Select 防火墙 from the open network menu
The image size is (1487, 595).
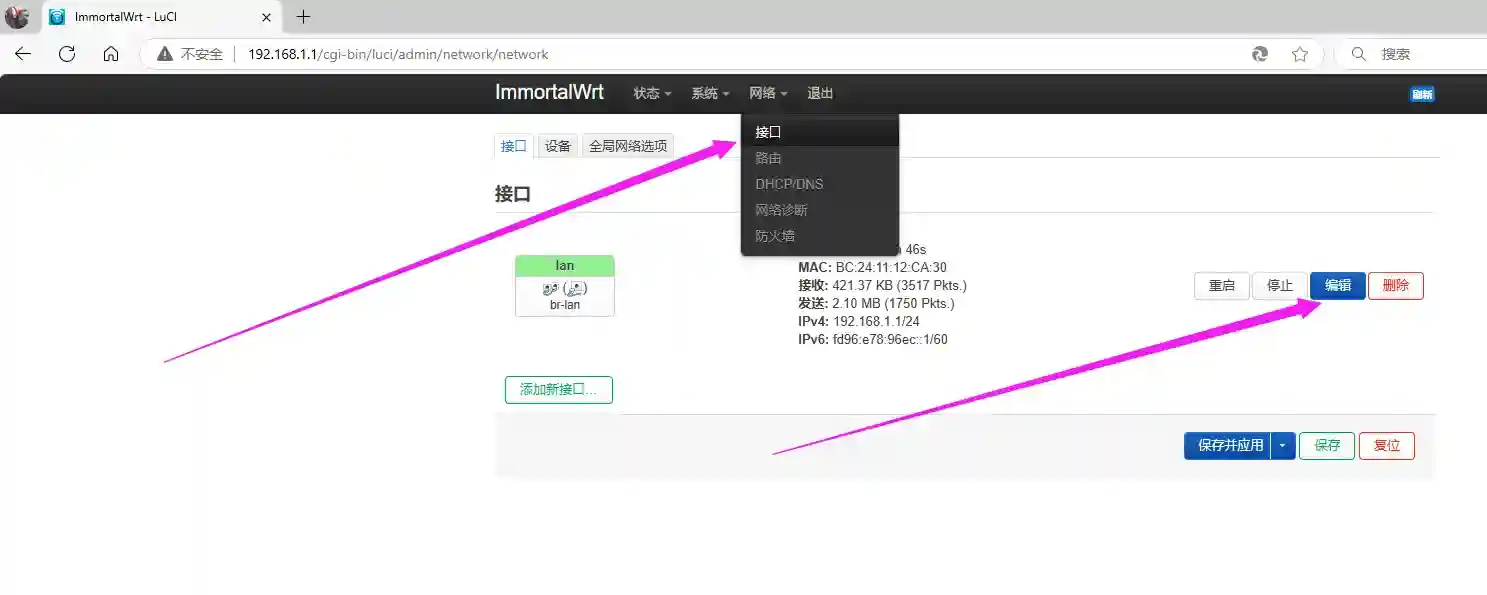775,235
